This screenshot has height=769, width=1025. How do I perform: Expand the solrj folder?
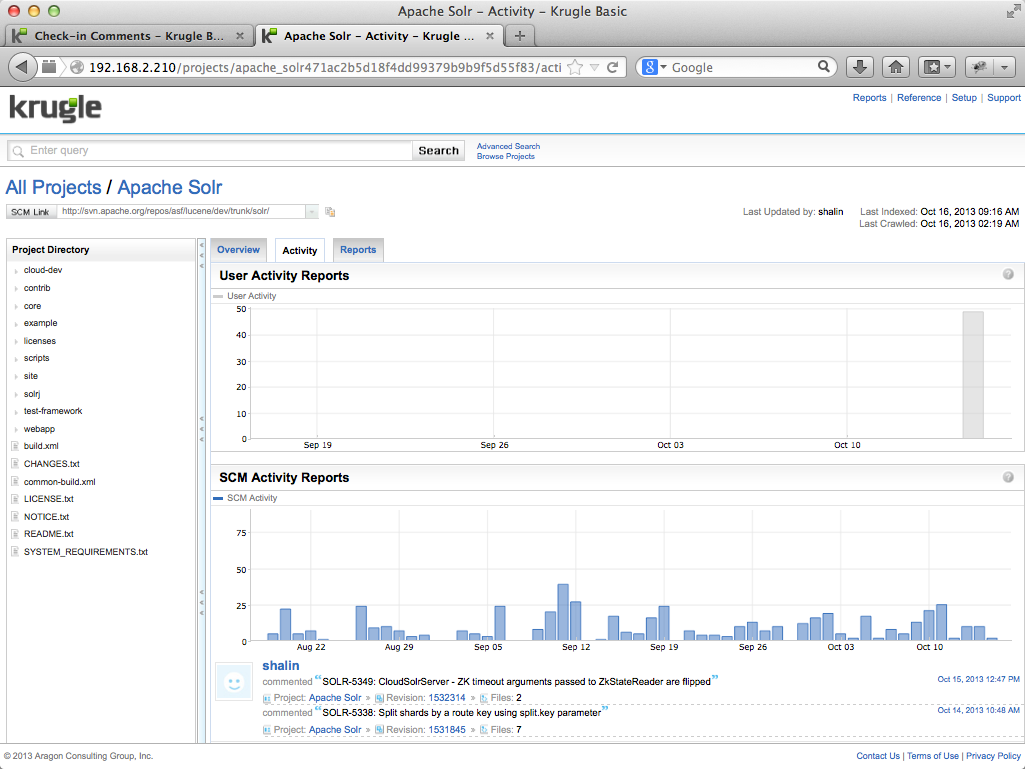pos(16,394)
